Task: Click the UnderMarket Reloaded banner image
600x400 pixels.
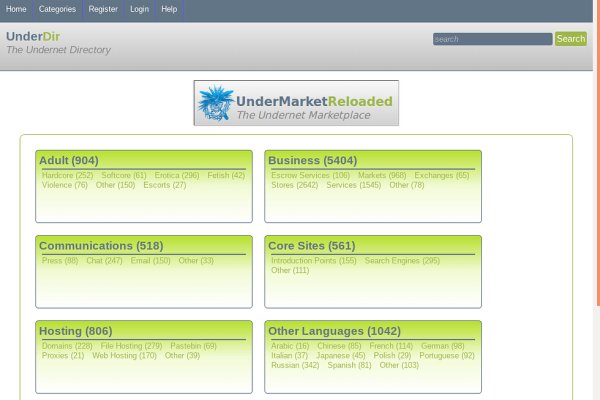Action: (x=296, y=103)
